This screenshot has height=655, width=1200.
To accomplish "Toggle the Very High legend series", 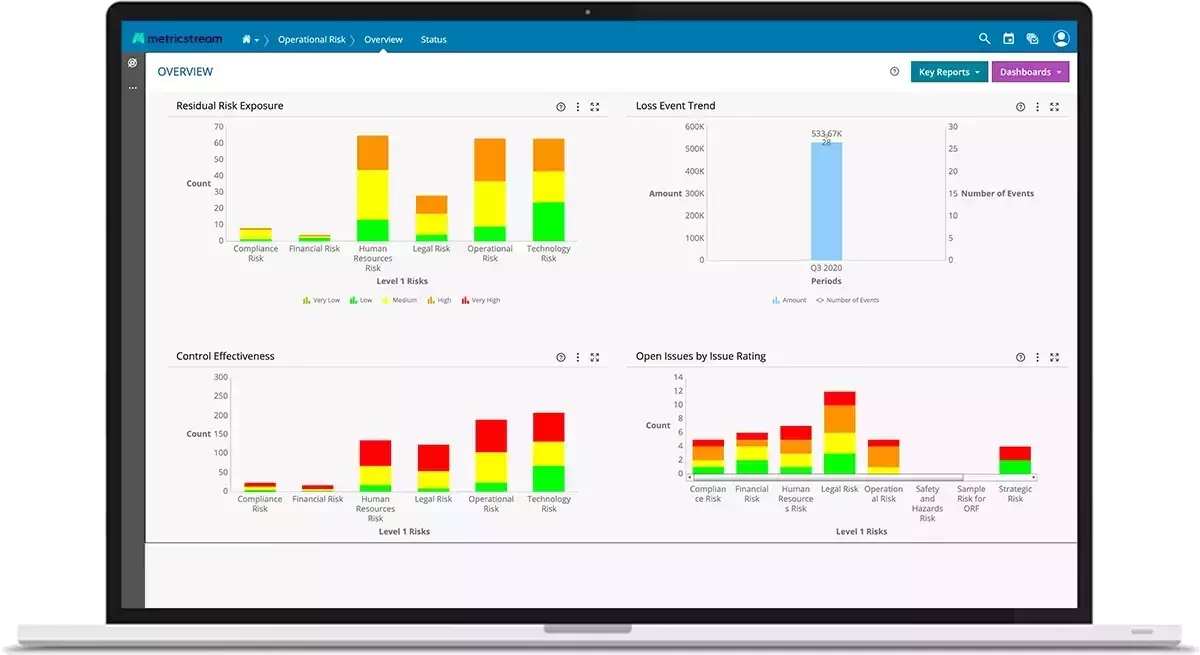I will 481,300.
